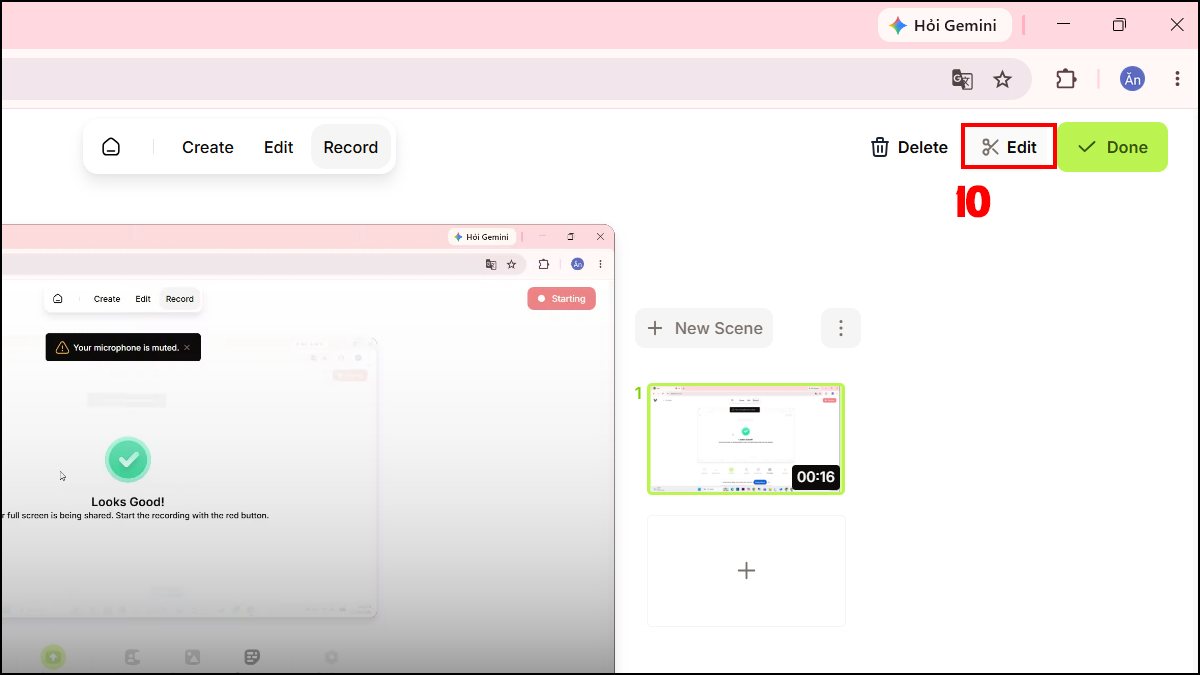The width and height of the screenshot is (1200, 675).
Task: Select scene 1 thumbnail
Action: pyautogui.click(x=746, y=439)
